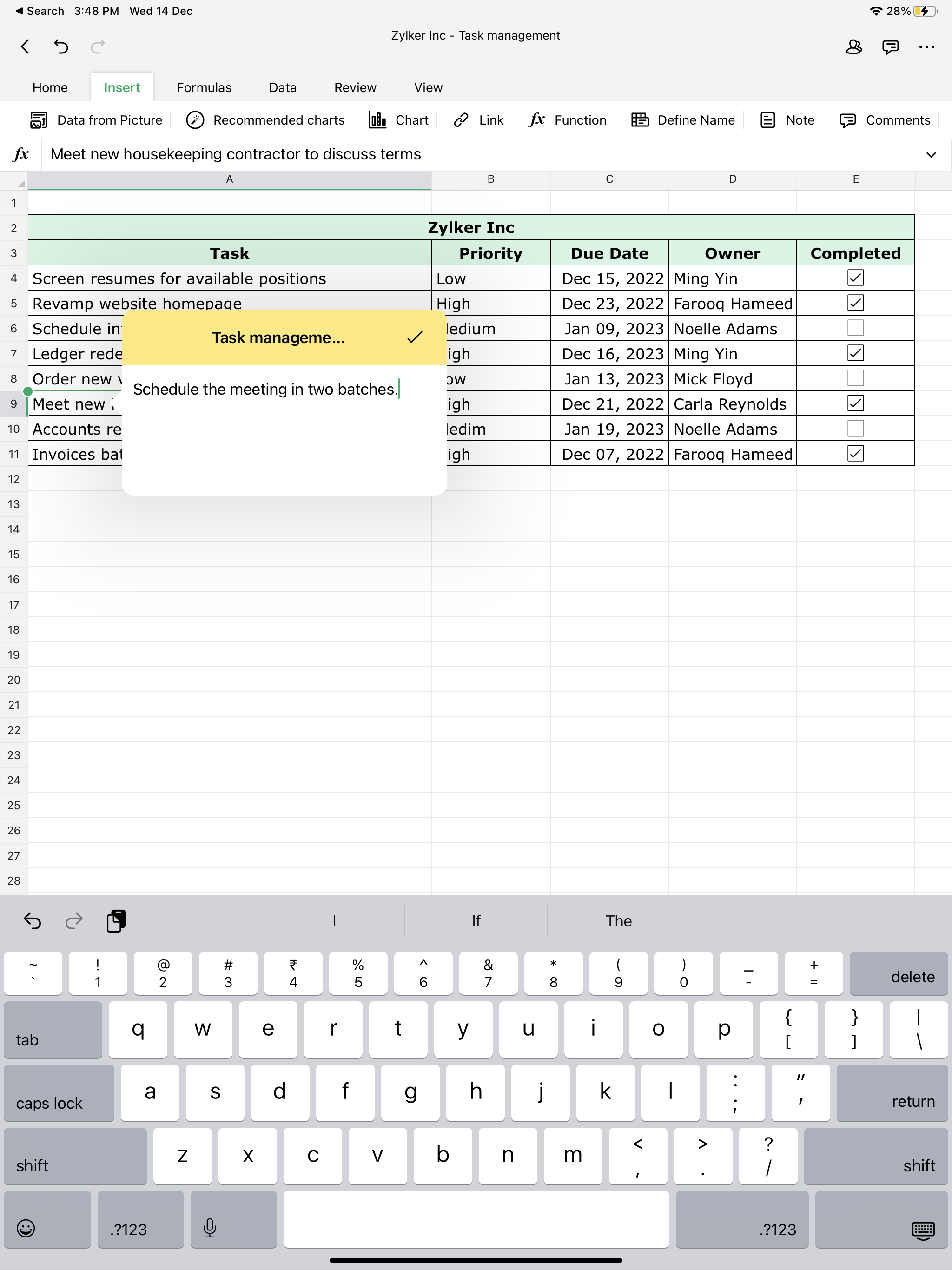
Task: Expand the formula bar chevron
Action: coord(931,154)
